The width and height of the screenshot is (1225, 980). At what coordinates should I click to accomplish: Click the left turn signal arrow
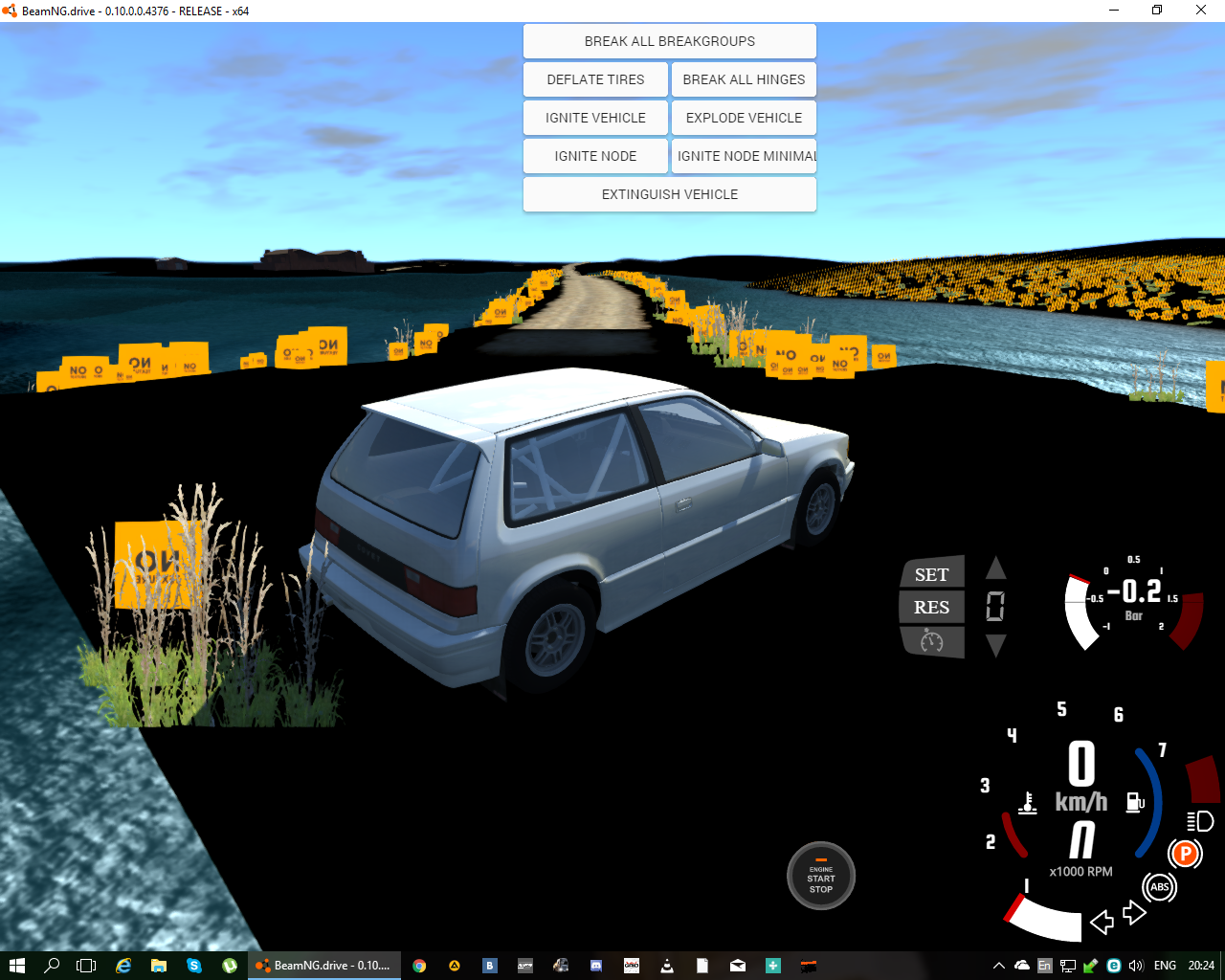pyautogui.click(x=1102, y=922)
